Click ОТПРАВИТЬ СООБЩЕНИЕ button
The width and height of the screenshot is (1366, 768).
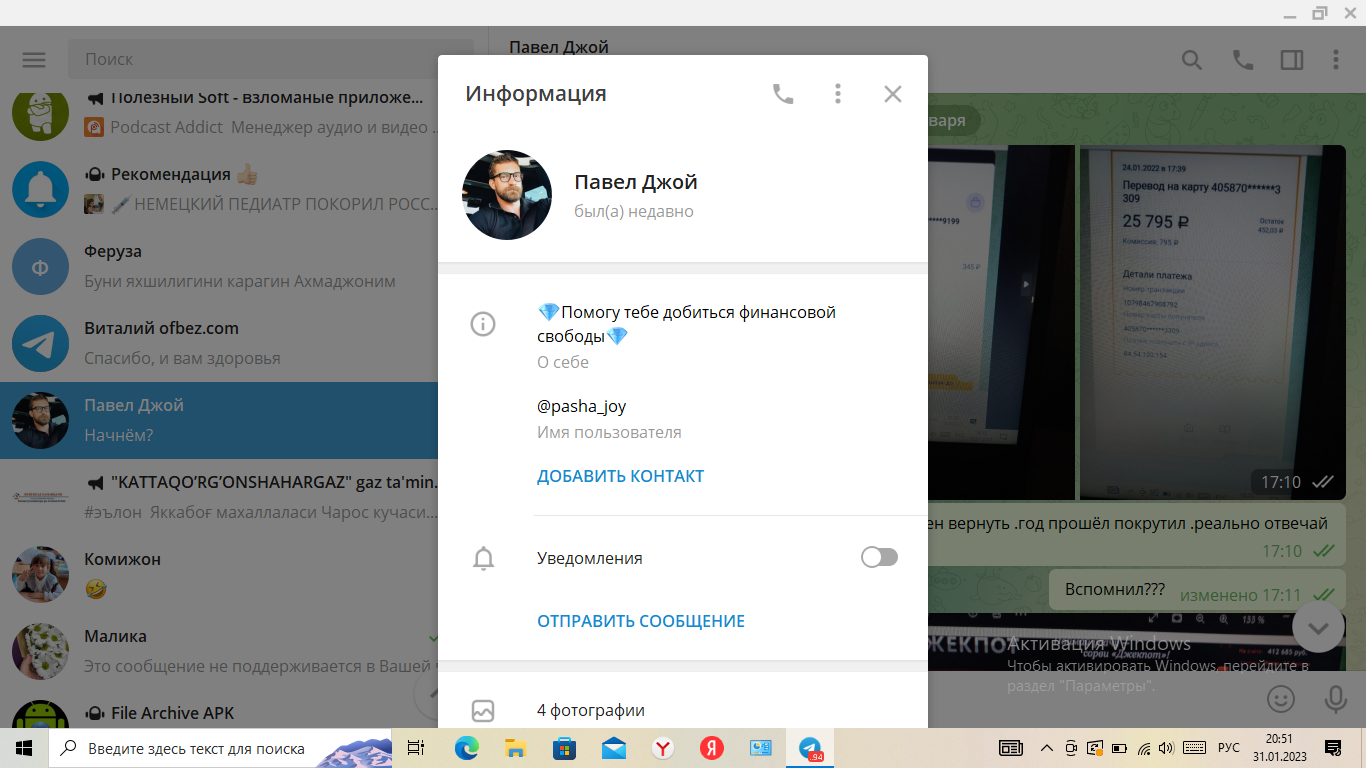pyautogui.click(x=640, y=621)
